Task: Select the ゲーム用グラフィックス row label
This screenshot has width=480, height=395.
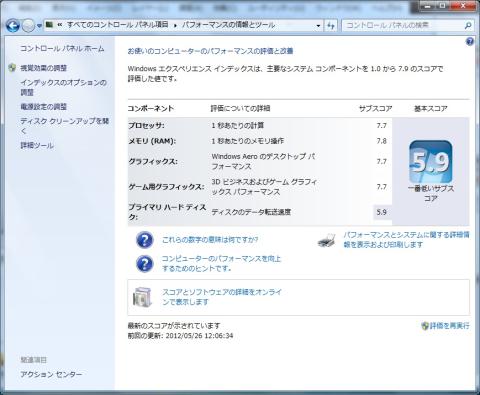Action: tap(166, 187)
